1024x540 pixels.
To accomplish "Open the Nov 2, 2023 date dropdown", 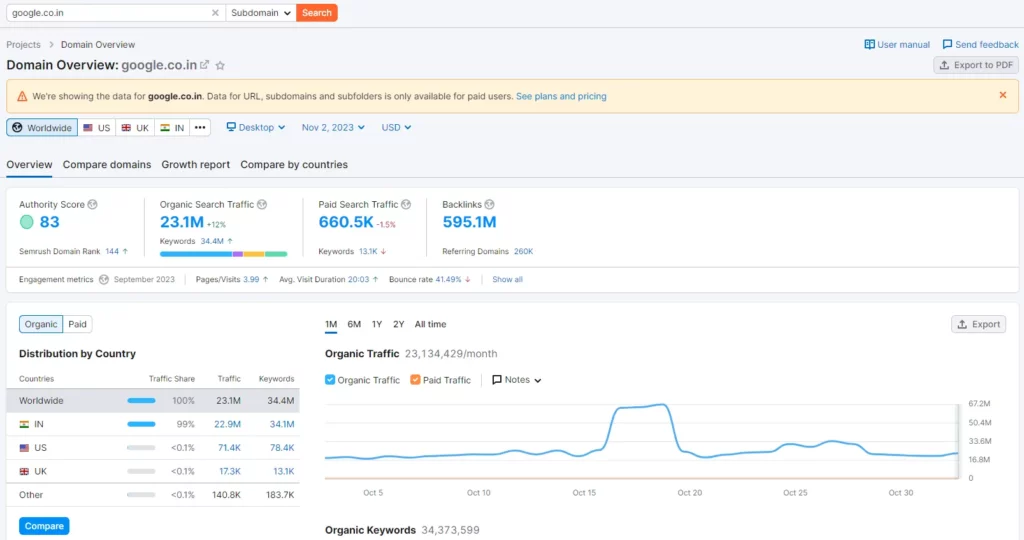I will tap(333, 127).
